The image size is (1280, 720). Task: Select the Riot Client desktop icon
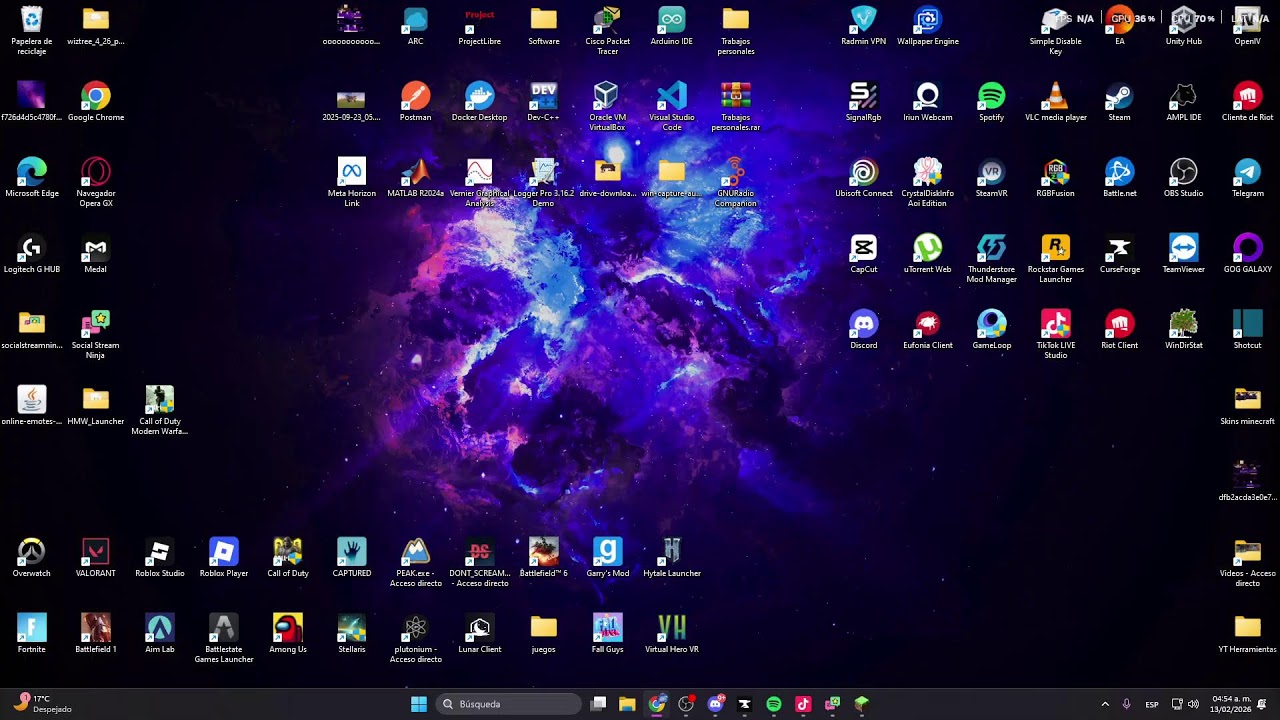pyautogui.click(x=1119, y=325)
